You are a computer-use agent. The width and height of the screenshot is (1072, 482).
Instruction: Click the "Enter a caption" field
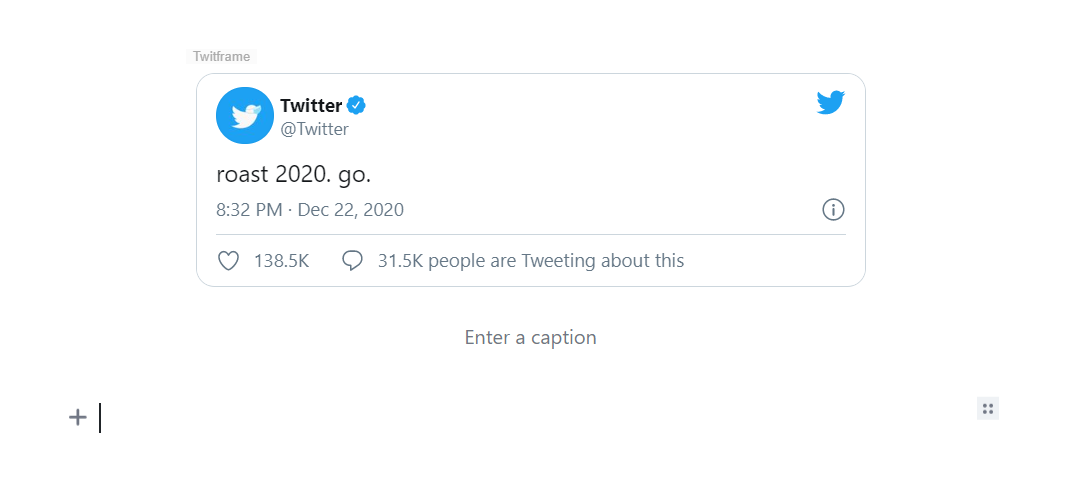[530, 337]
